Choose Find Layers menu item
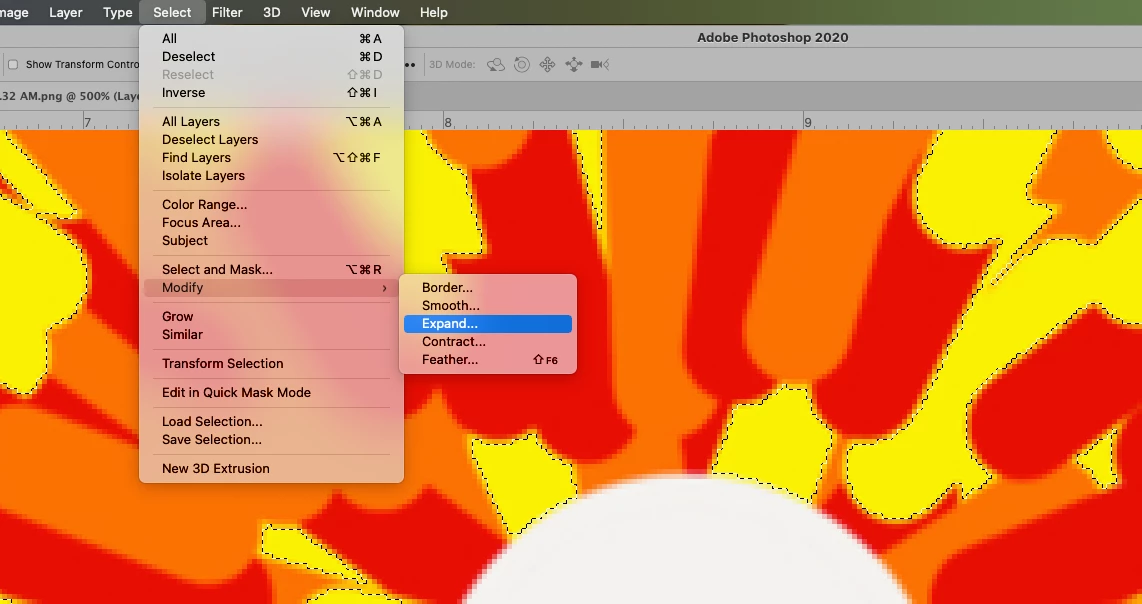Image resolution: width=1142 pixels, height=604 pixels. pyautogui.click(x=271, y=157)
